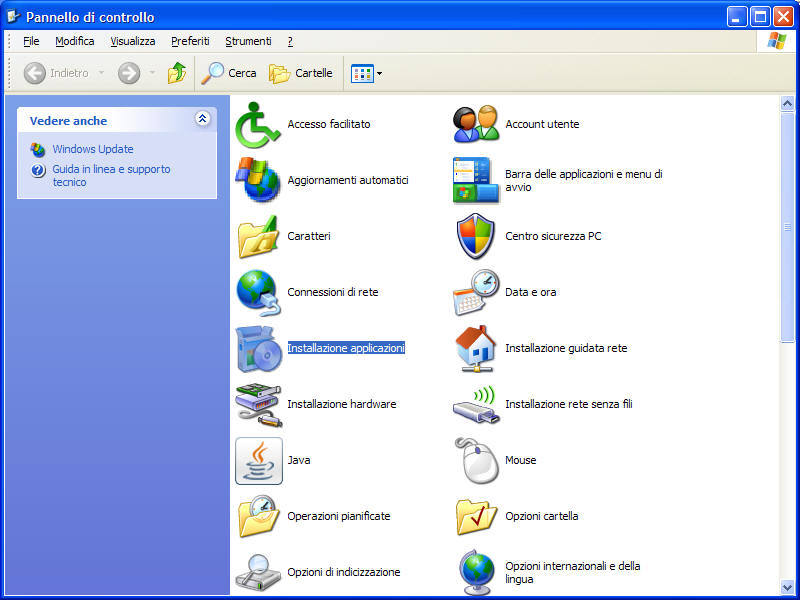Click the Windows Update link
The height and width of the screenshot is (600, 800).
93,149
